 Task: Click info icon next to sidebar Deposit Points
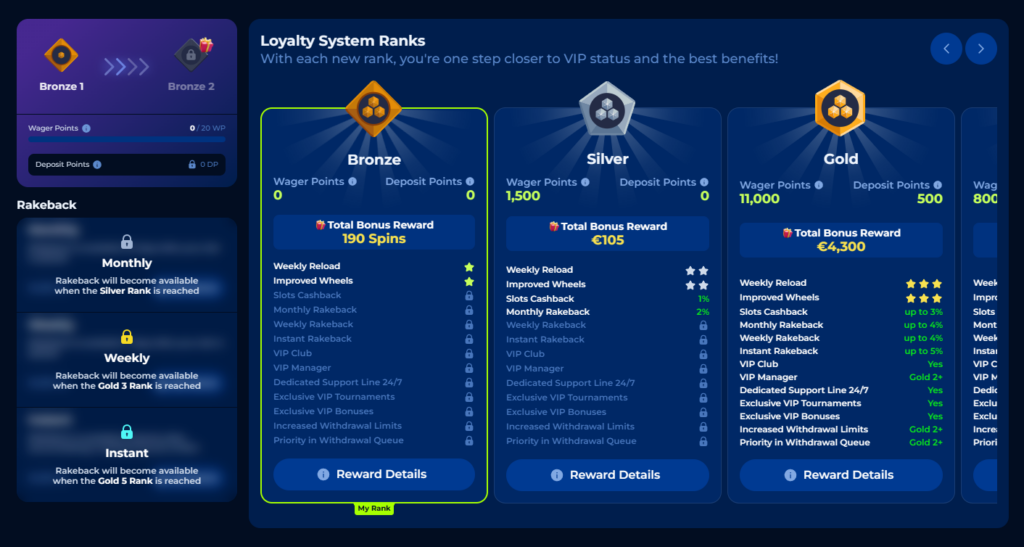coord(97,164)
